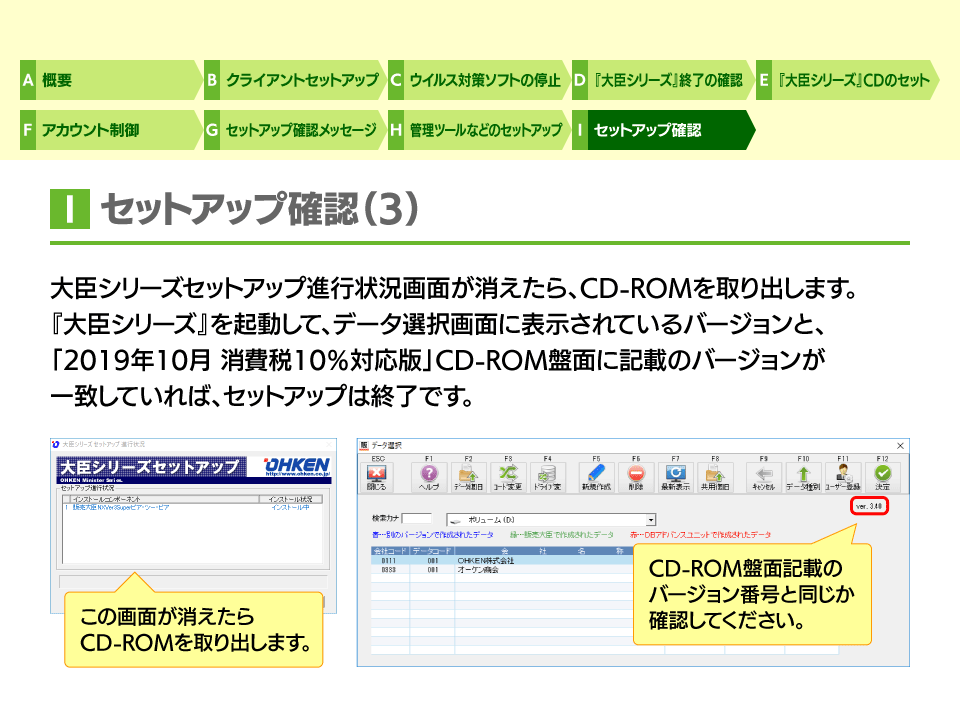Click the ver. 3.40 version label
Viewport: 960px width, 720px height.
pos(869,506)
